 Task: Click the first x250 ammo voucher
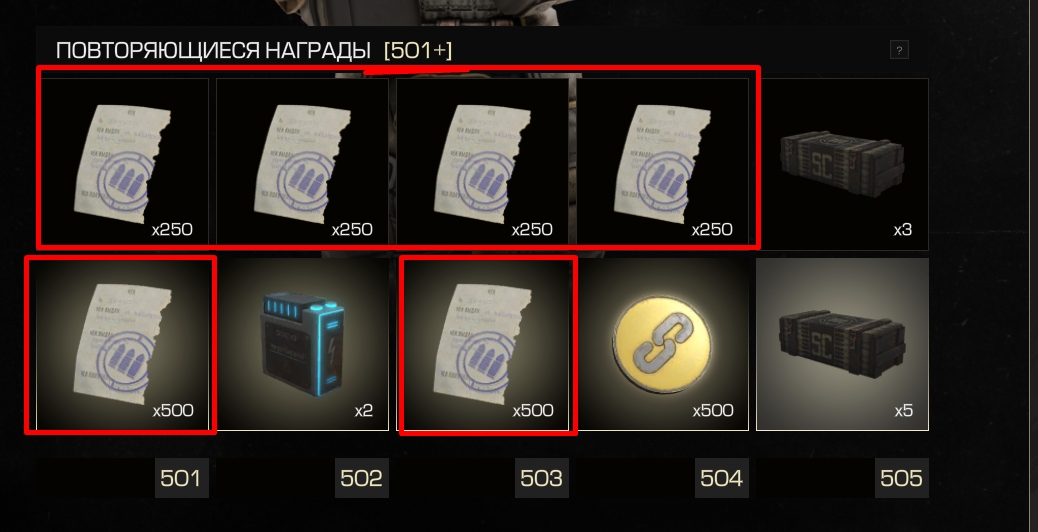[x=122, y=164]
